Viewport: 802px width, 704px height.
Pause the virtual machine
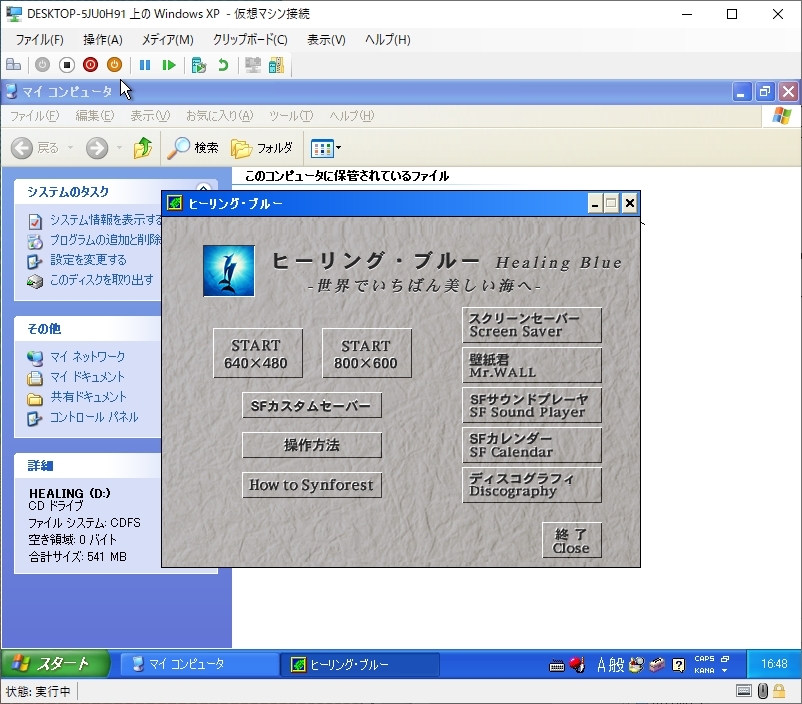click(x=145, y=65)
